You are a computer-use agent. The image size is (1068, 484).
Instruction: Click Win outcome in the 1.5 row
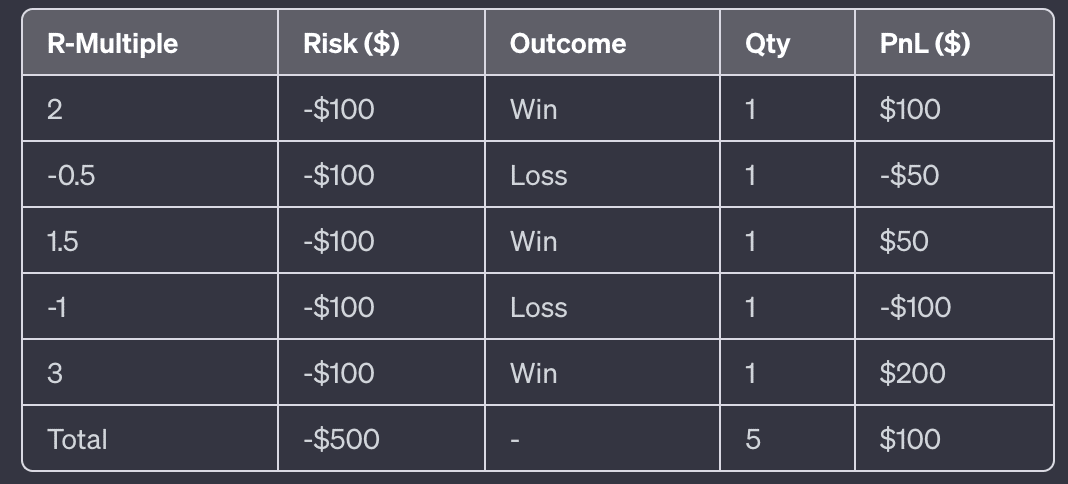[533, 242]
